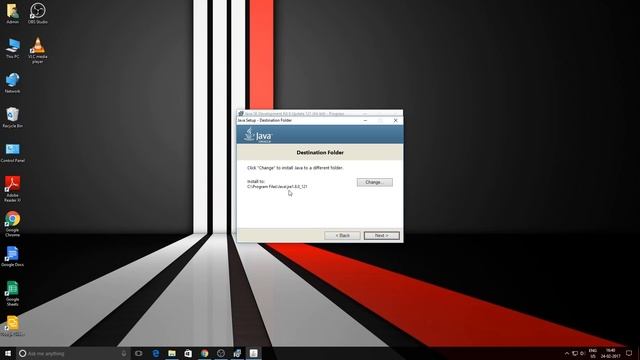Minimize the Java Setup dialog
The image size is (640, 360).
click(x=365, y=121)
